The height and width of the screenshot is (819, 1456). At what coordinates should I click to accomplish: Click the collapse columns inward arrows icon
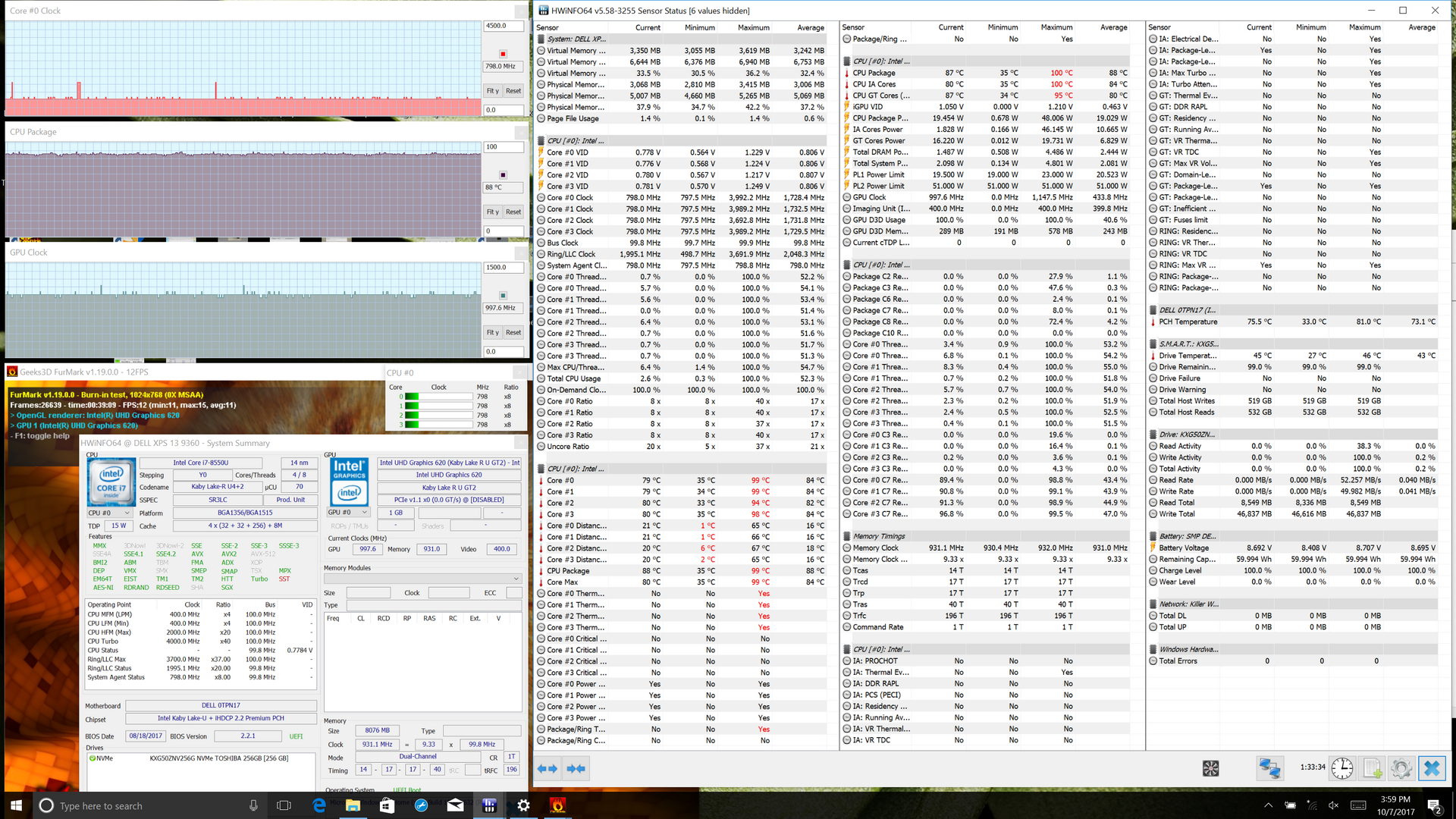[576, 768]
